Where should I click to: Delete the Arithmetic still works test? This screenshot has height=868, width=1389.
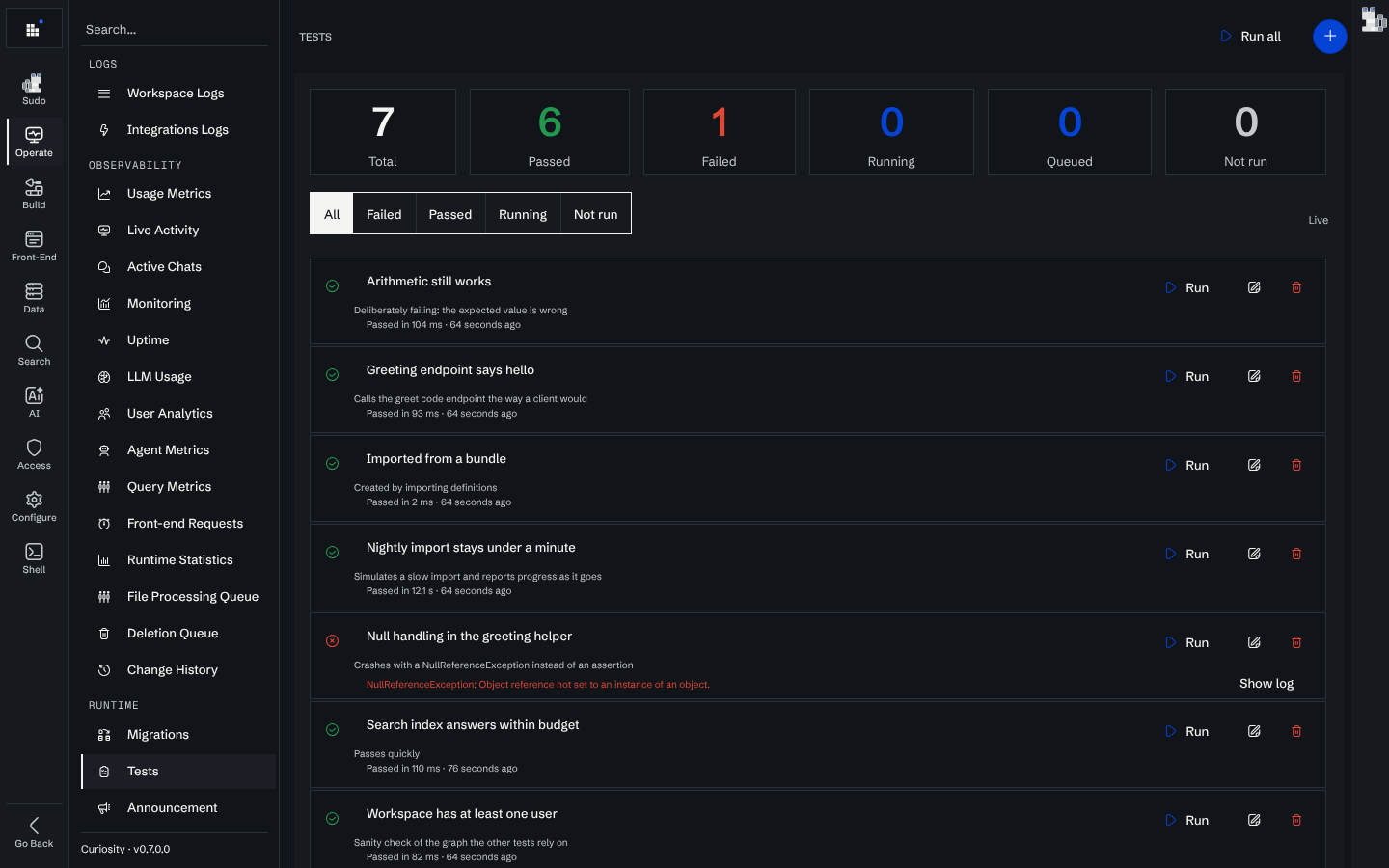click(x=1296, y=287)
